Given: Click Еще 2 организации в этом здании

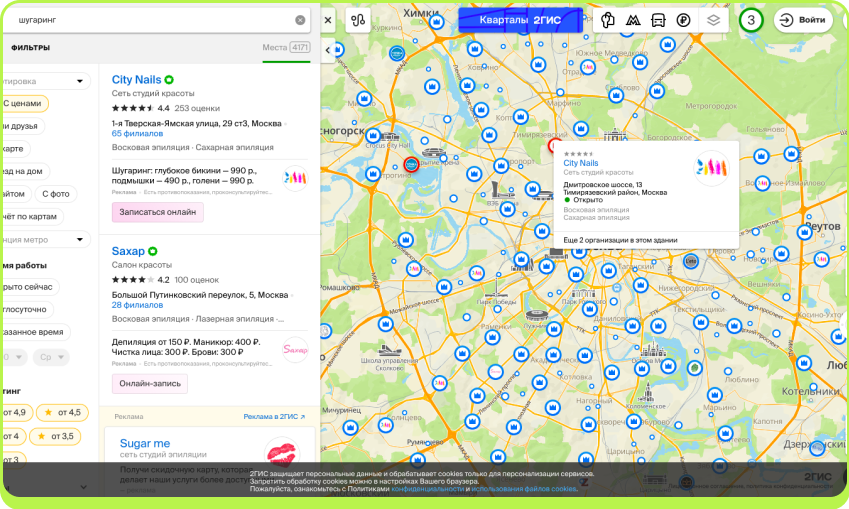Looking at the screenshot, I should pyautogui.click(x=620, y=240).
